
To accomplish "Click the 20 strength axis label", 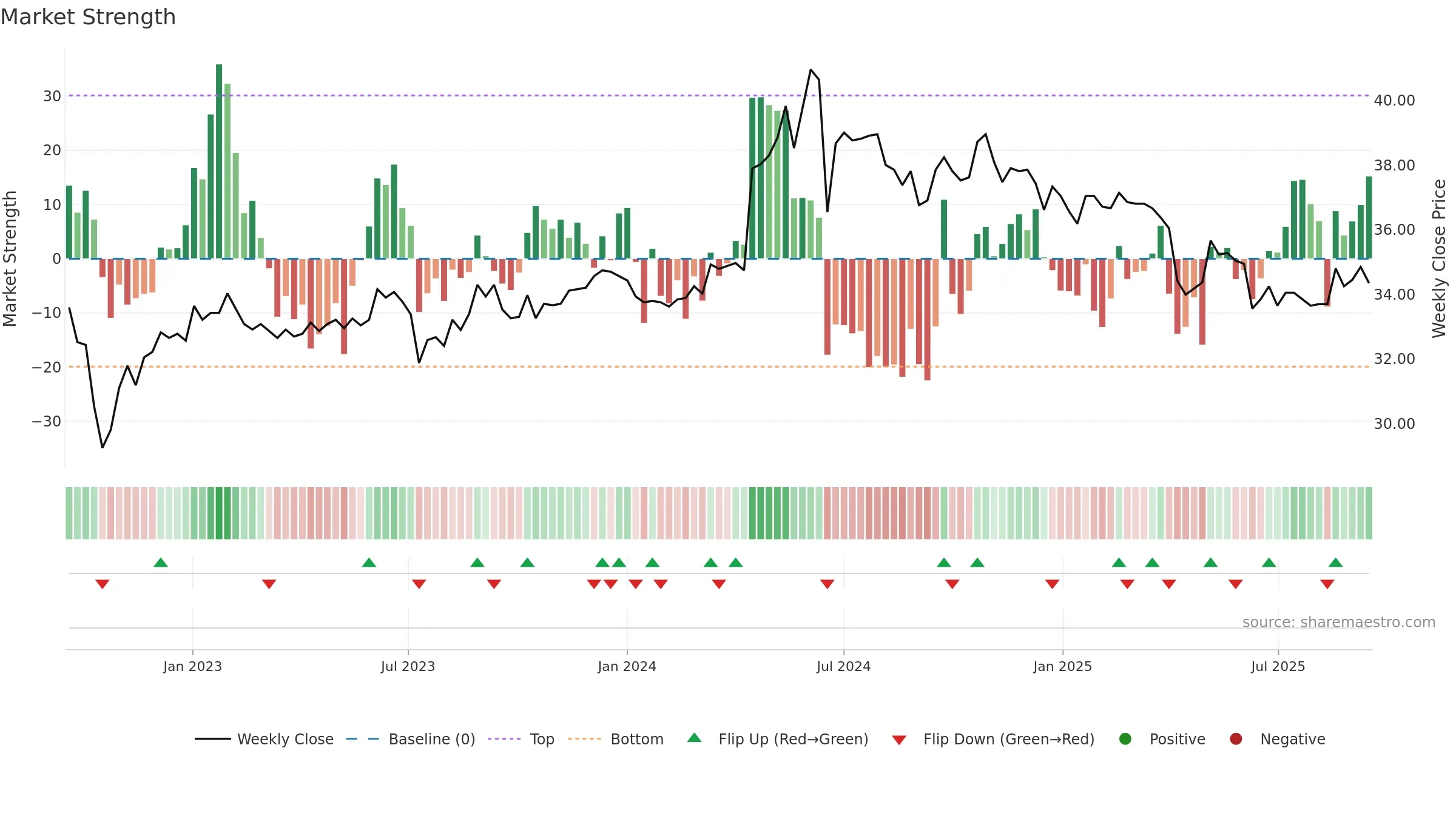I will 52,150.
